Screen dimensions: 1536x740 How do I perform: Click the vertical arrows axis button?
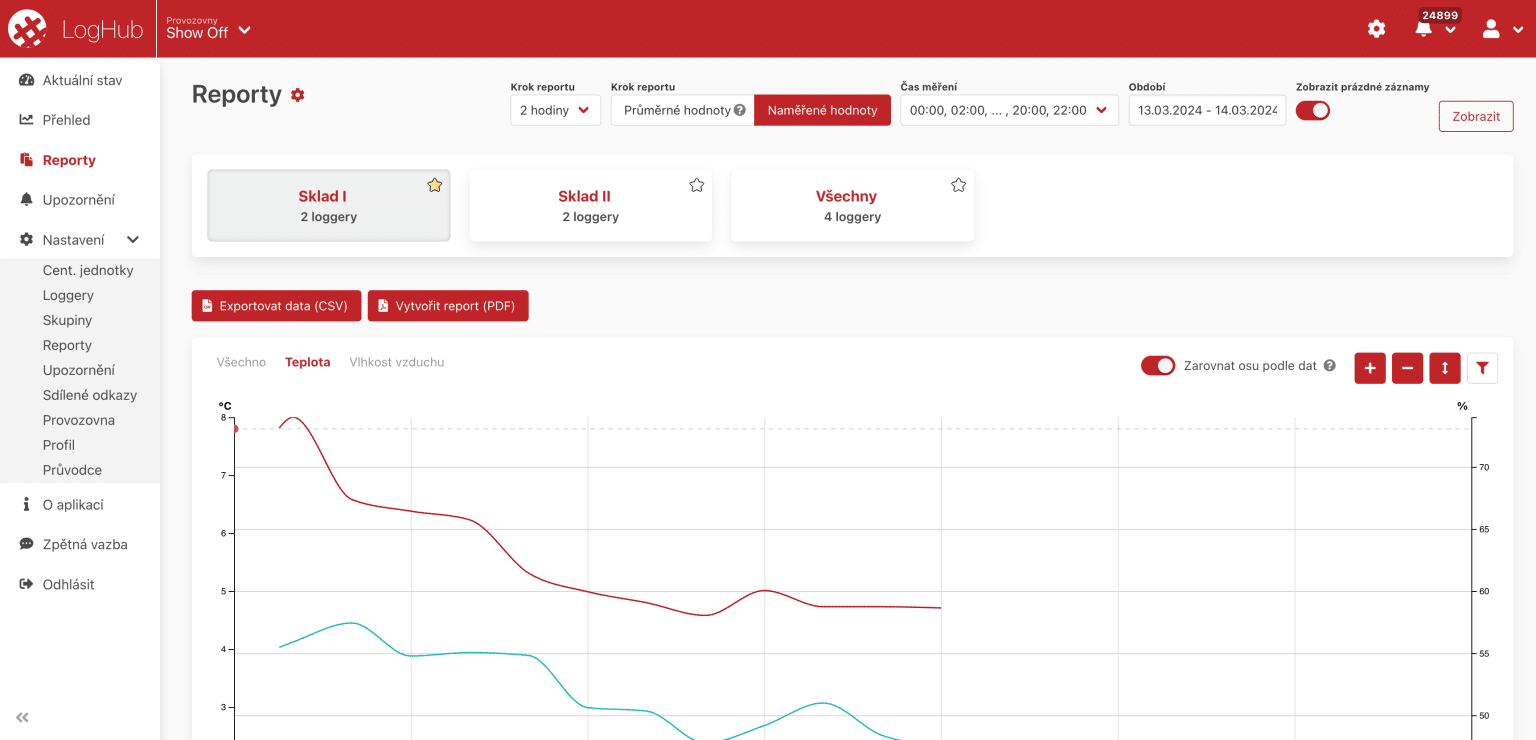(1444, 368)
